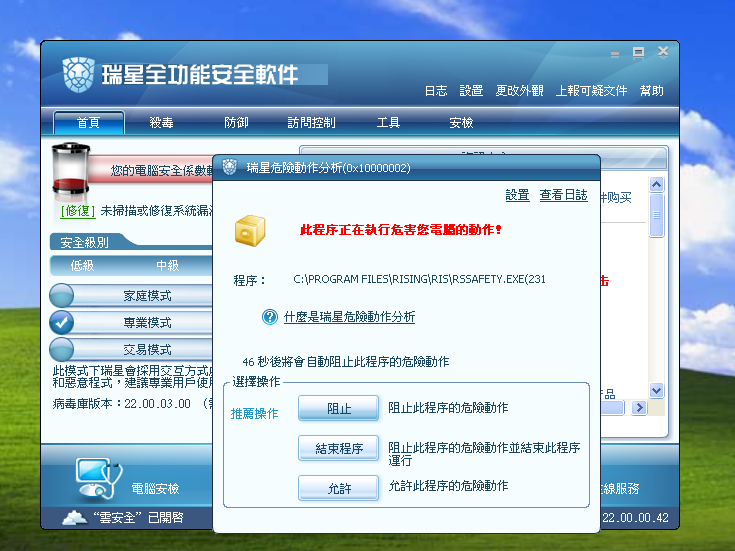Click the “雲安全” 已開啓 status text
Screen dimensions: 735x551
(138, 518)
